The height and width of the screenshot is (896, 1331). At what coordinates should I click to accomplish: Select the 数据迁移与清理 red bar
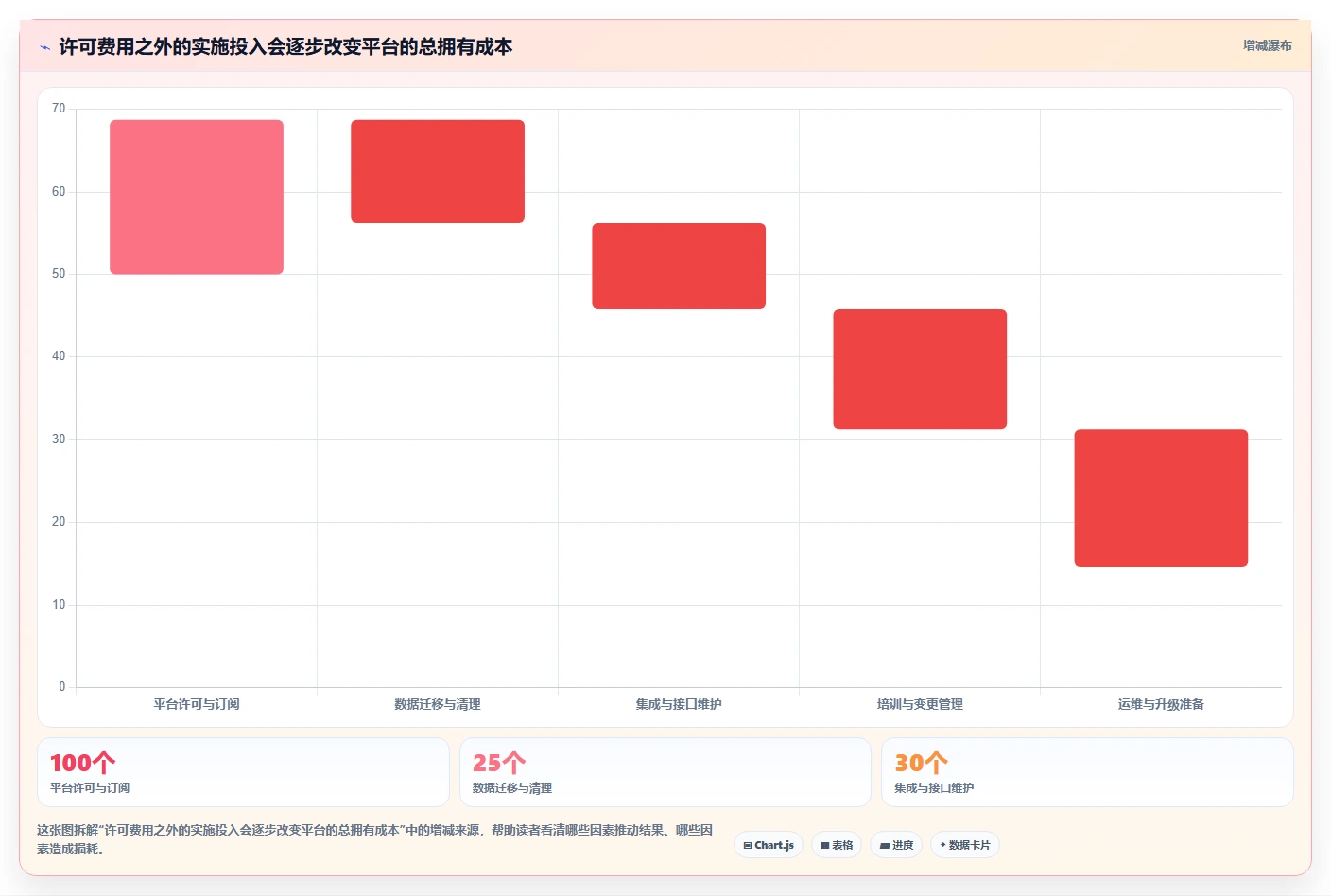tap(438, 171)
